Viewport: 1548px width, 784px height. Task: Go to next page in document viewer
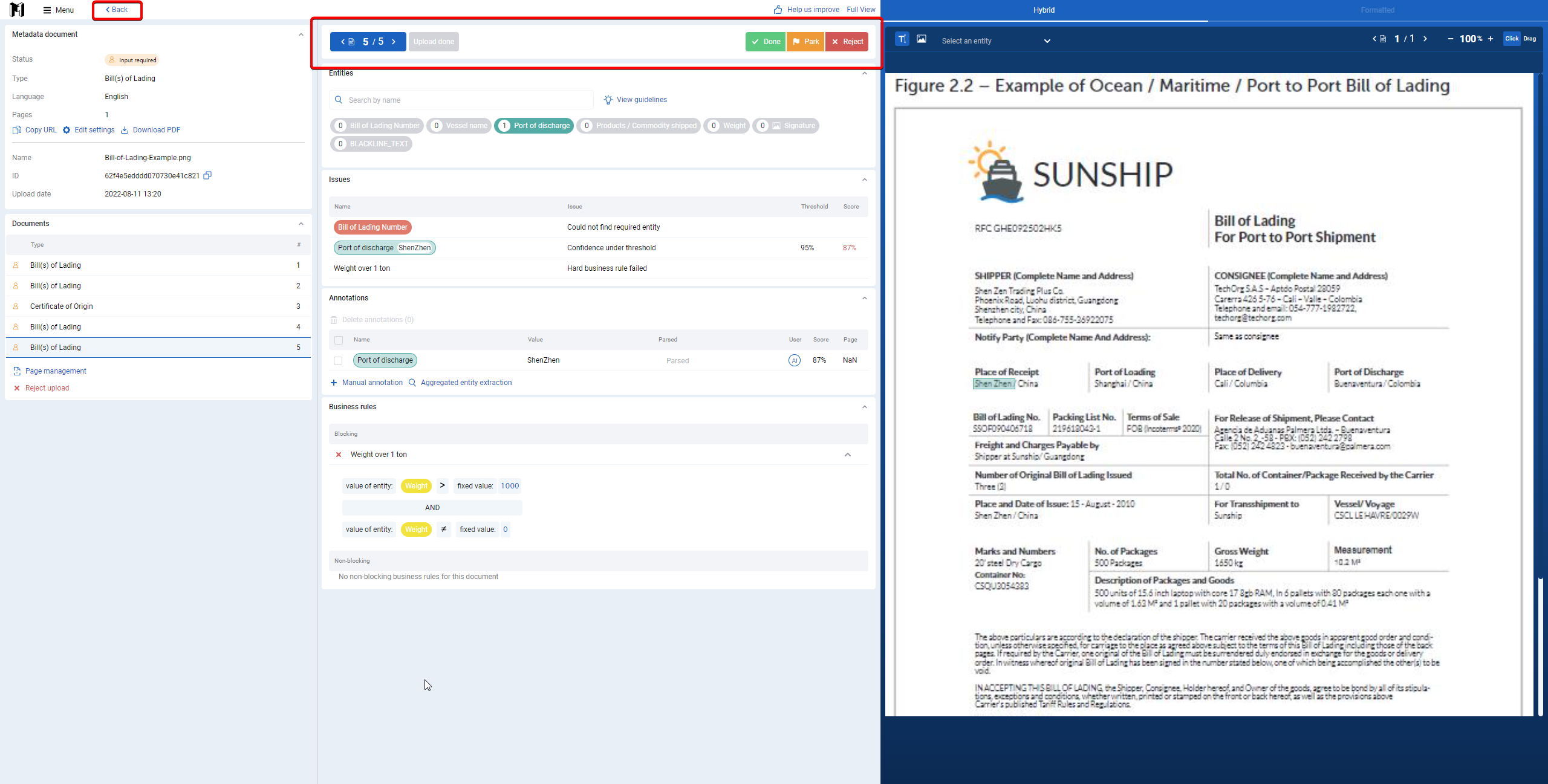click(1425, 39)
